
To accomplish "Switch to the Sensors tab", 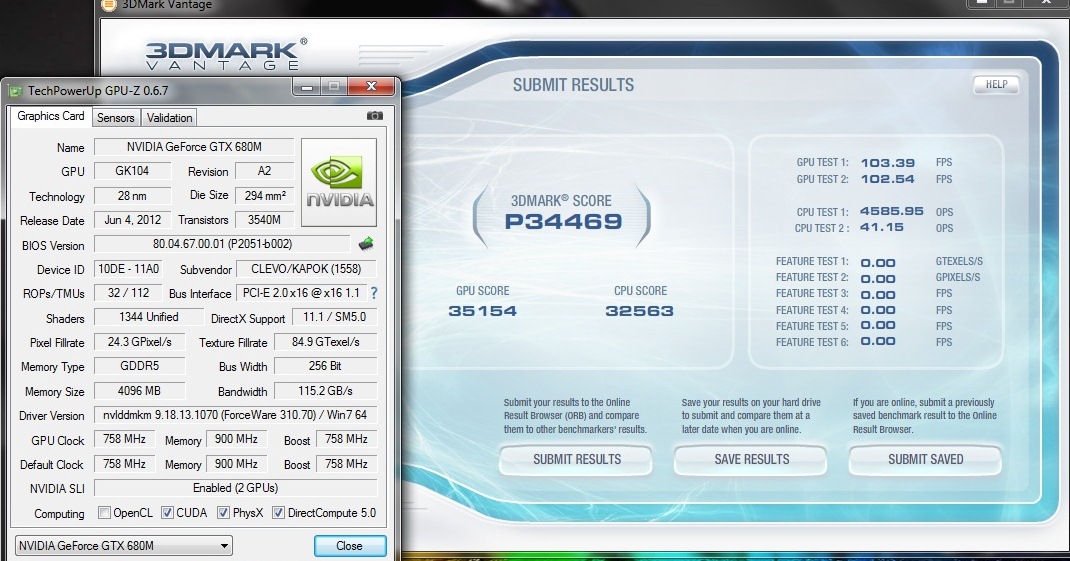I will click(115, 117).
